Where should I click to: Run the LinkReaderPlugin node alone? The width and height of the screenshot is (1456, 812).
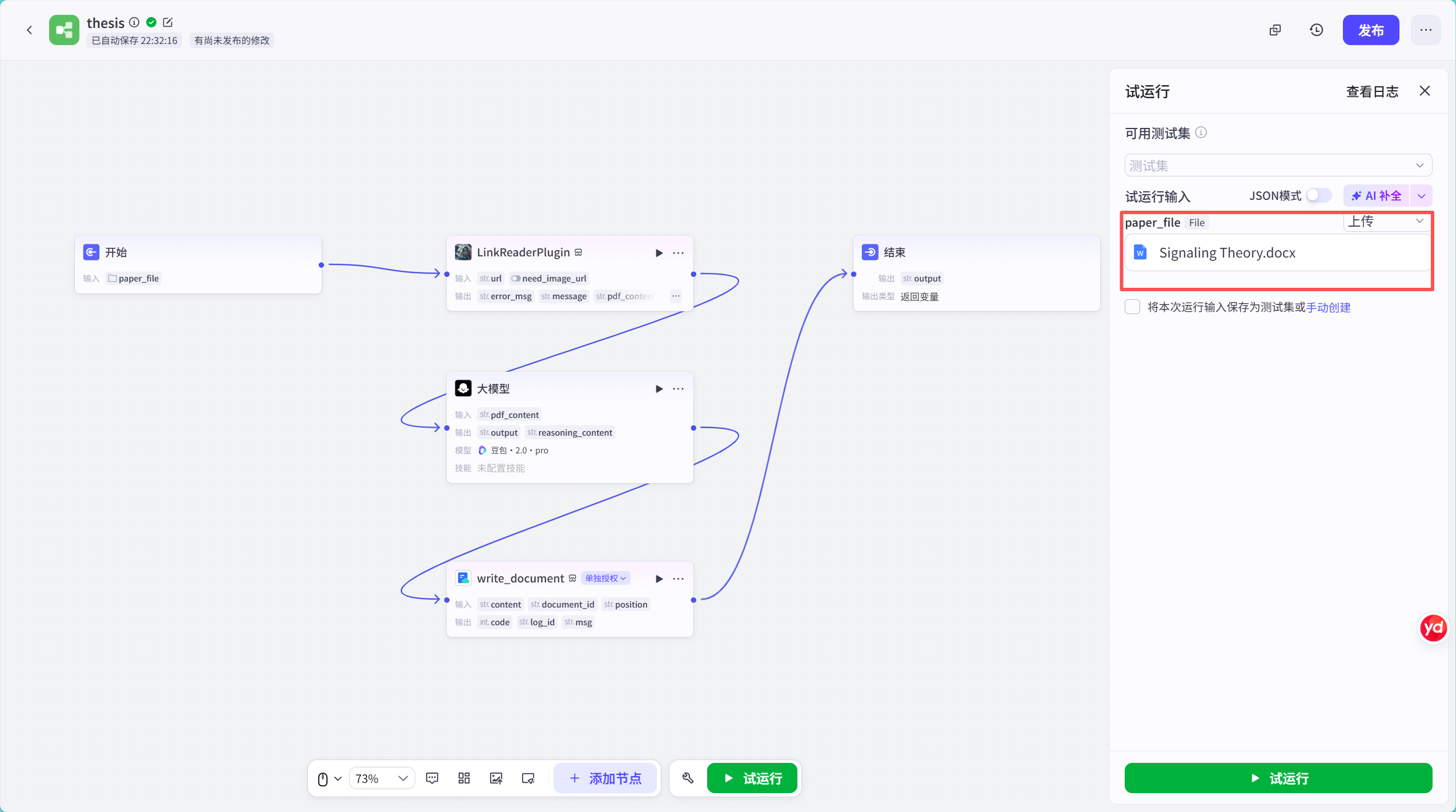point(659,253)
